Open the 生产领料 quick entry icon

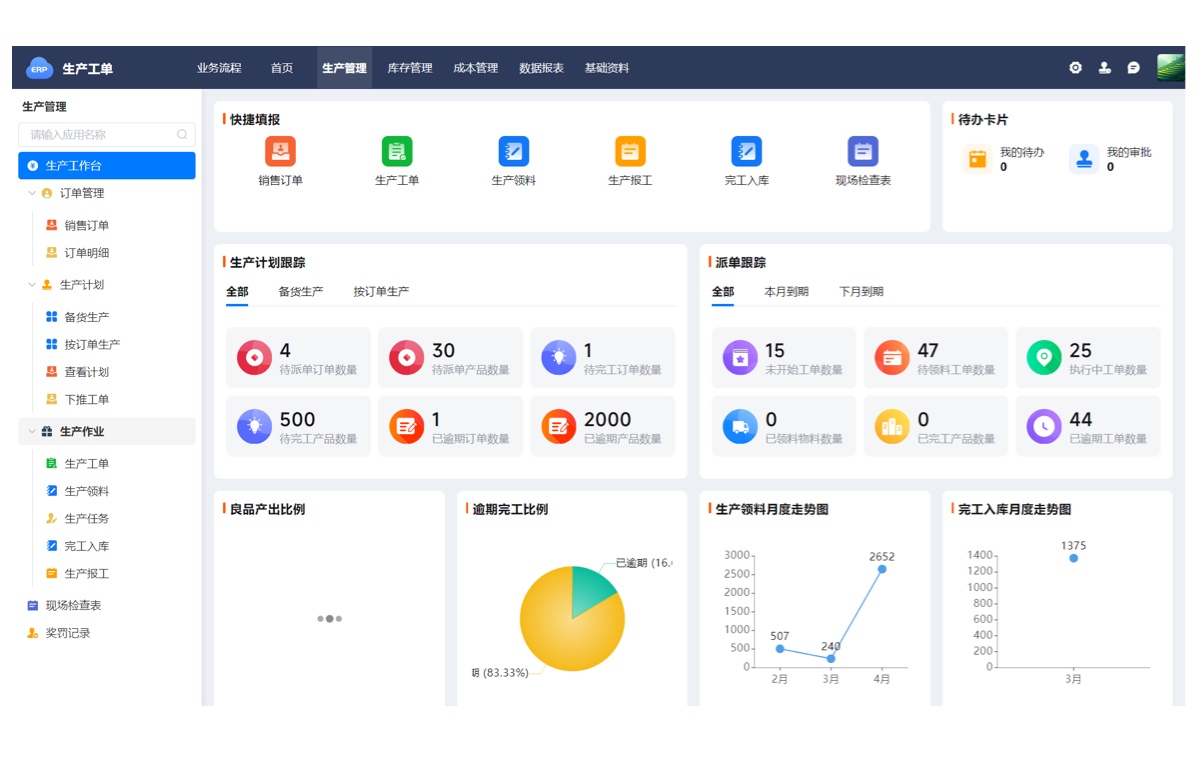point(513,152)
